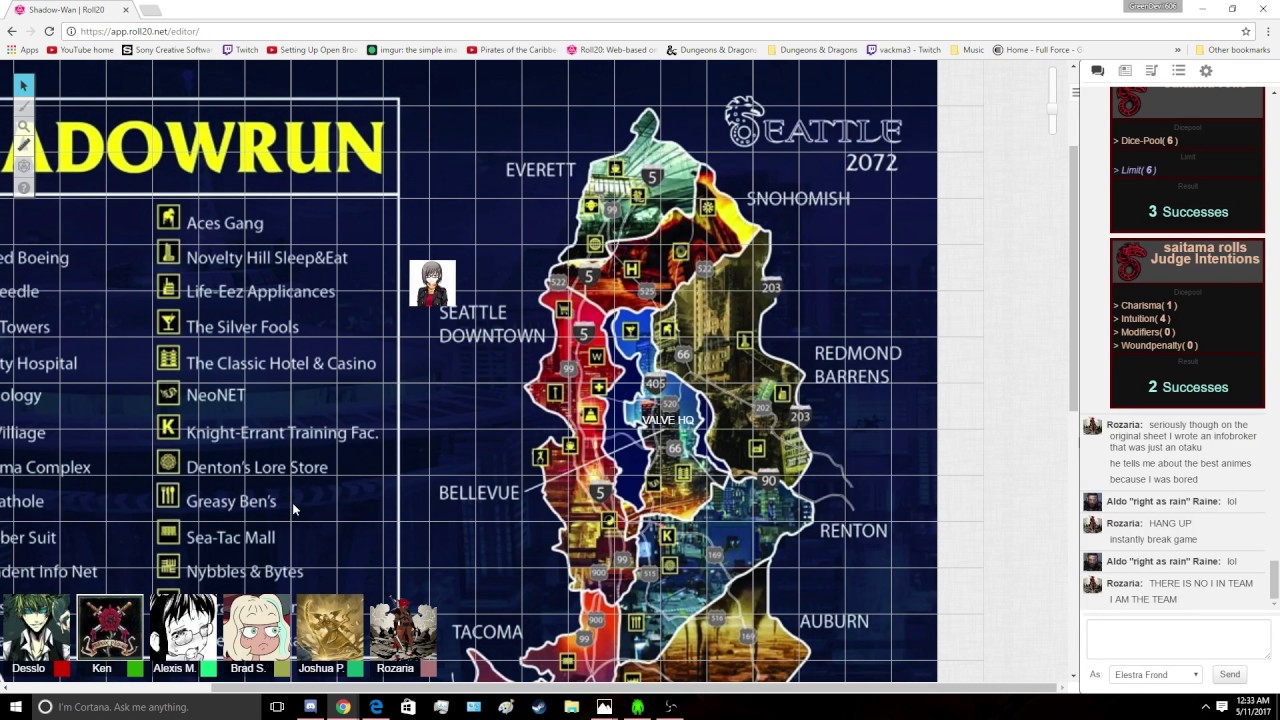This screenshot has height=720, width=1280.
Task: Click Ken's green color swatch
Action: point(135,668)
